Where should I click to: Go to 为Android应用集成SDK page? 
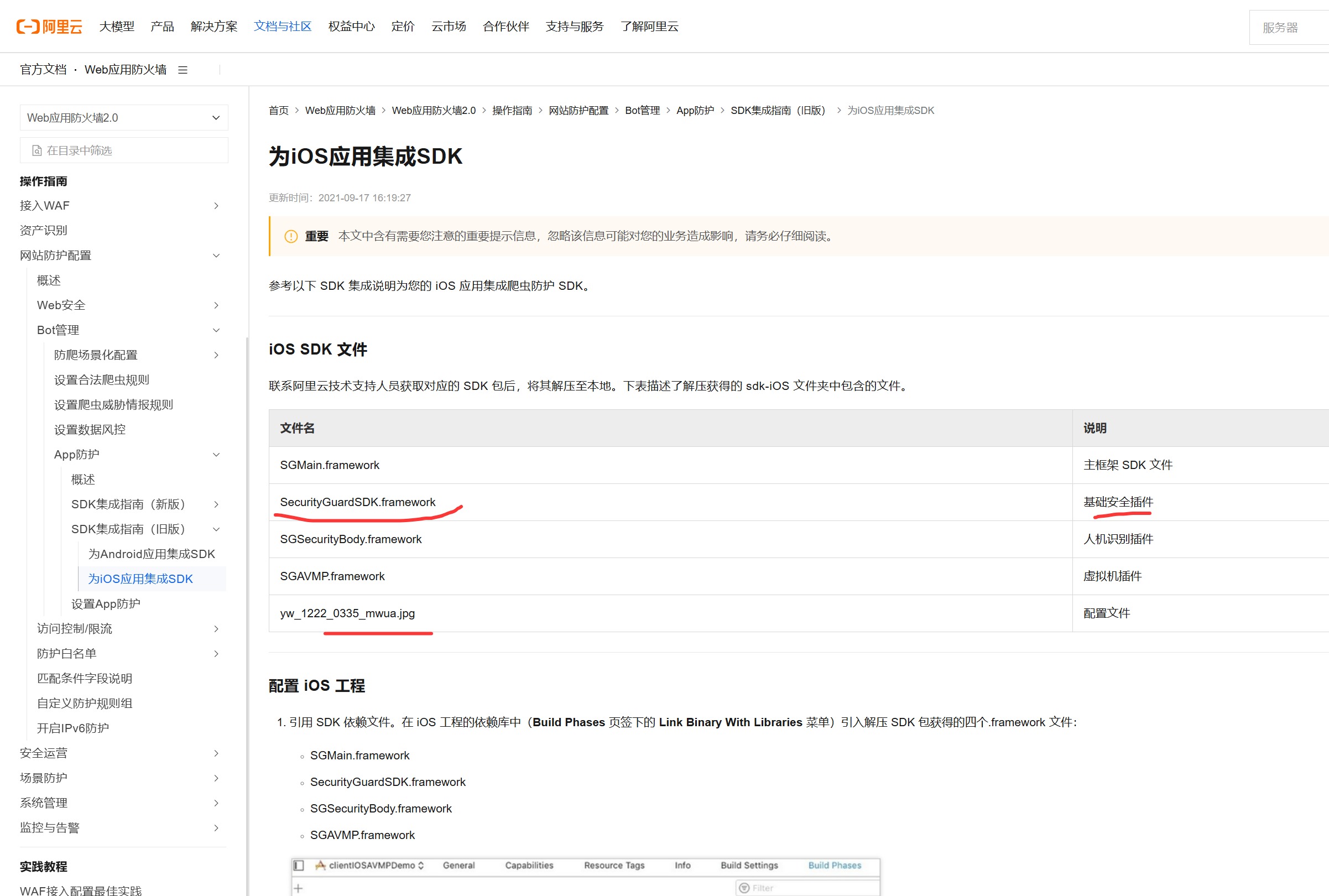coord(152,554)
